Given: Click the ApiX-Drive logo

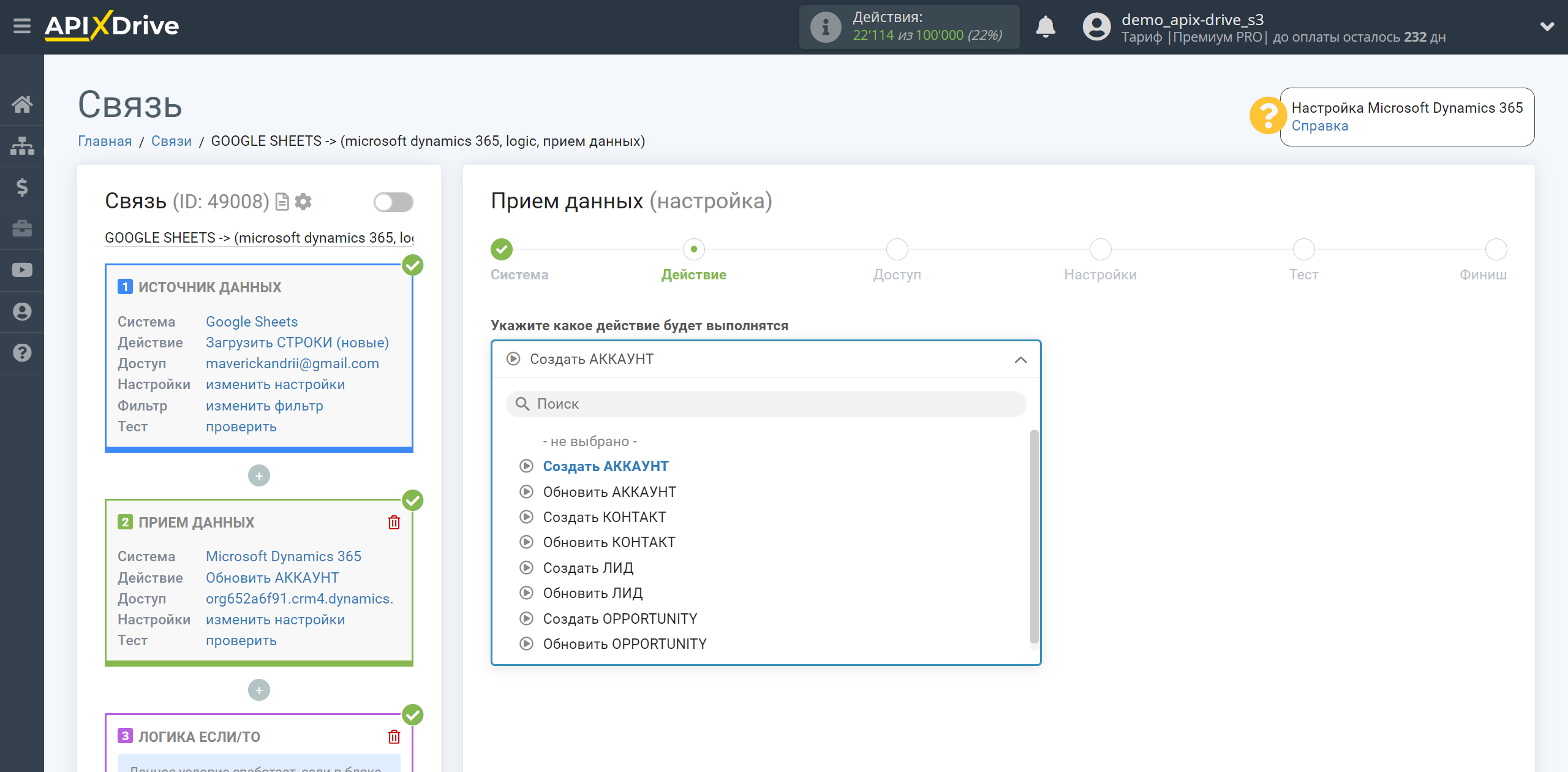Looking at the screenshot, I should pyautogui.click(x=112, y=26).
